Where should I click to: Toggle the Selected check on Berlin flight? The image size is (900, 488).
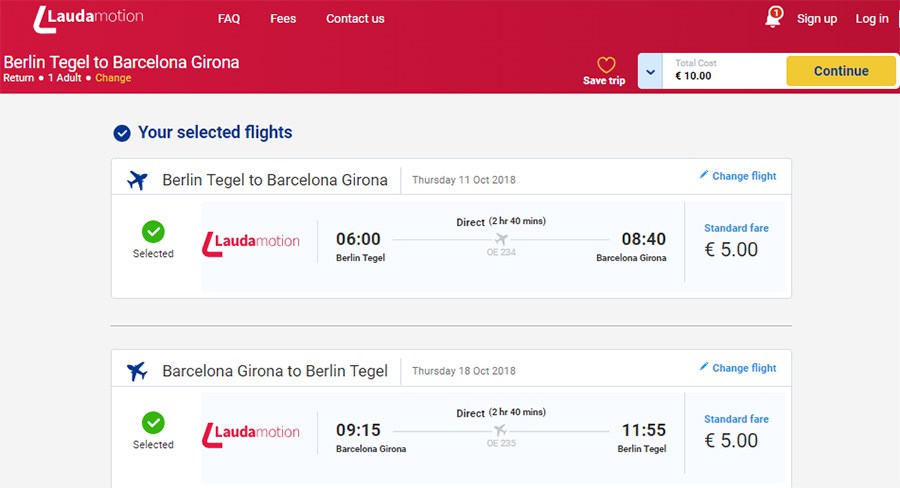(153, 232)
